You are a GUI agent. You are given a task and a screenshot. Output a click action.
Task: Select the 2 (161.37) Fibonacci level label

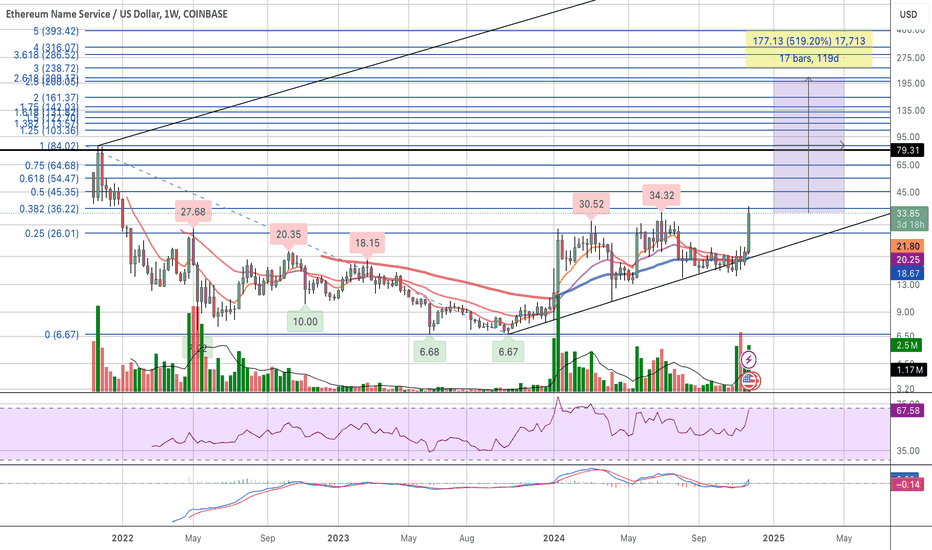click(56, 98)
